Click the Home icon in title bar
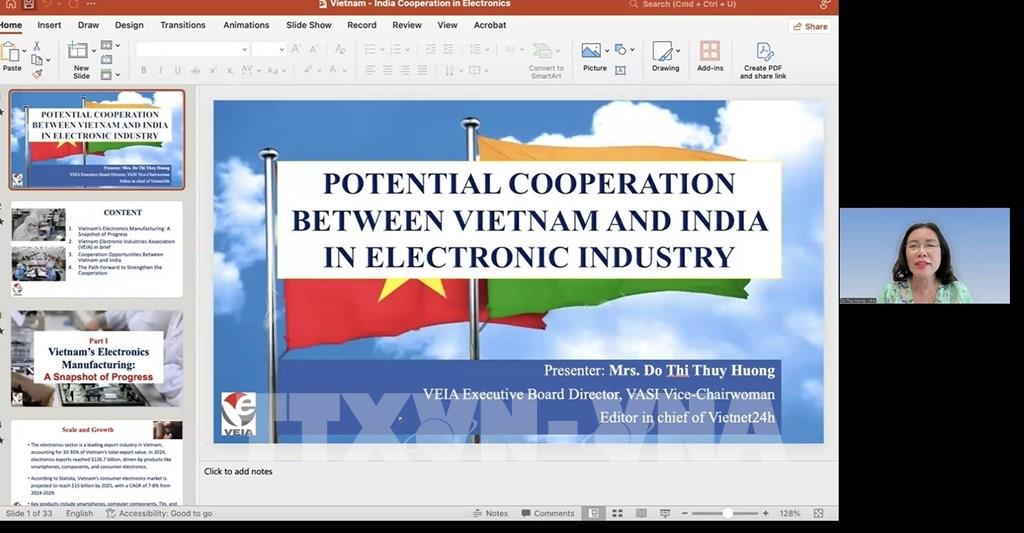This screenshot has width=1024, height=533. pyautogui.click(x=11, y=4)
